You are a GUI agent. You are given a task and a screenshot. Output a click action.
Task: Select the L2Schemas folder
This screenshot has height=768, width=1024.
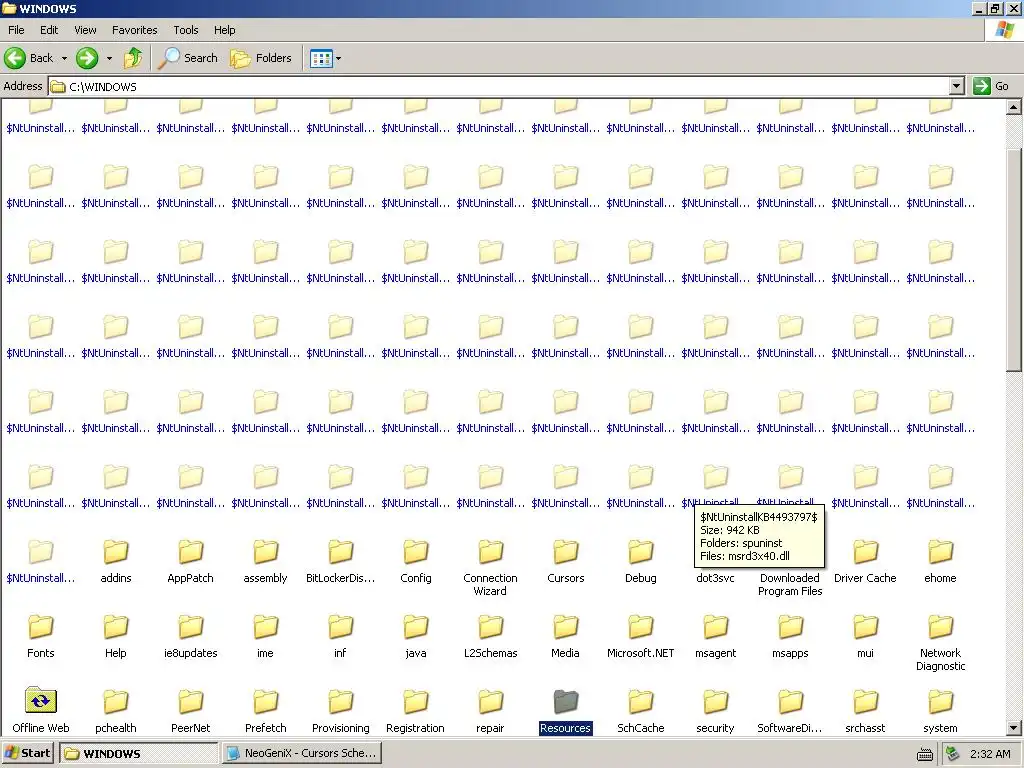click(x=490, y=637)
